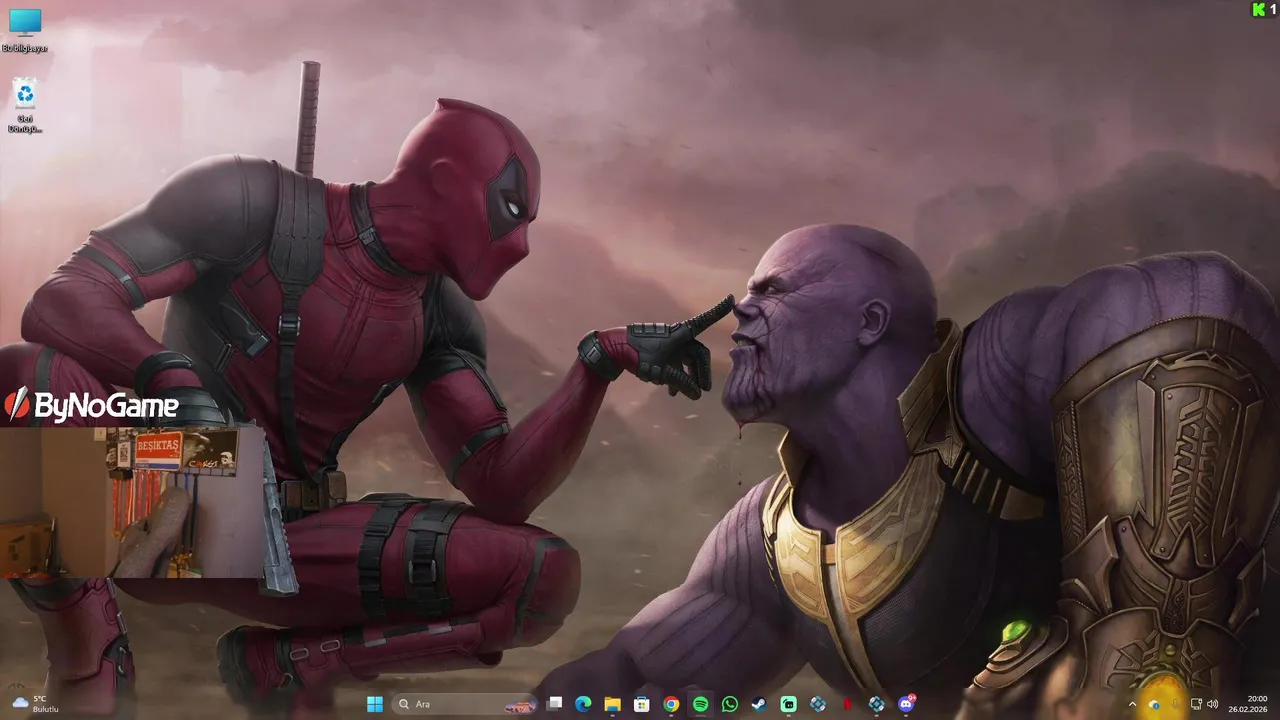Open the Windows Start menu
Viewport: 1280px width, 720px height.
375,704
